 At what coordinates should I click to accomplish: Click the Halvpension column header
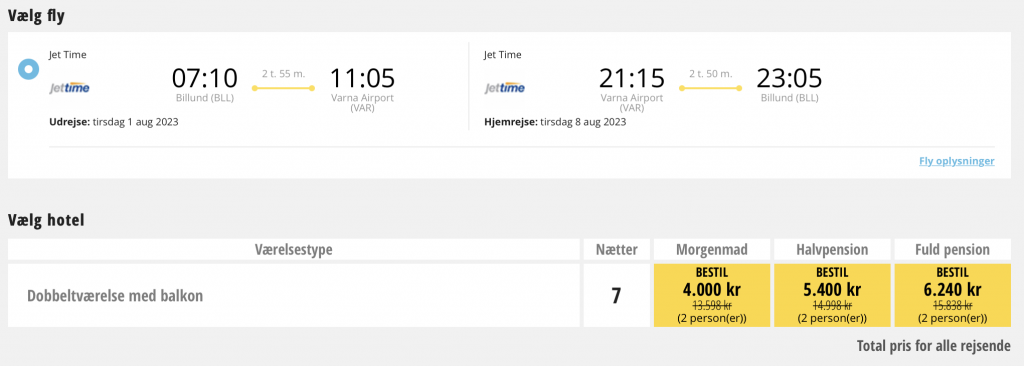(832, 249)
